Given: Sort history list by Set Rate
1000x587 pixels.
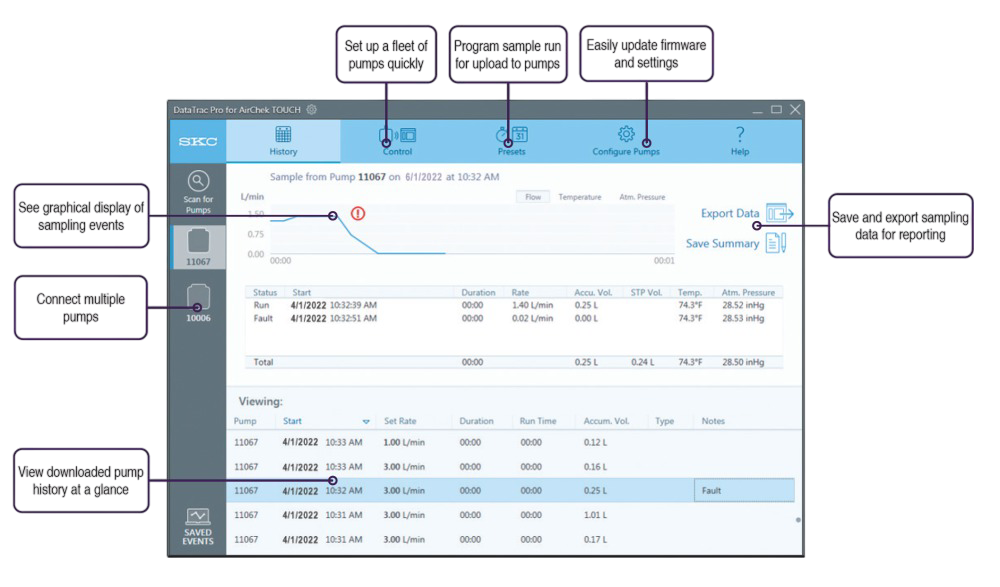Looking at the screenshot, I should (400, 421).
